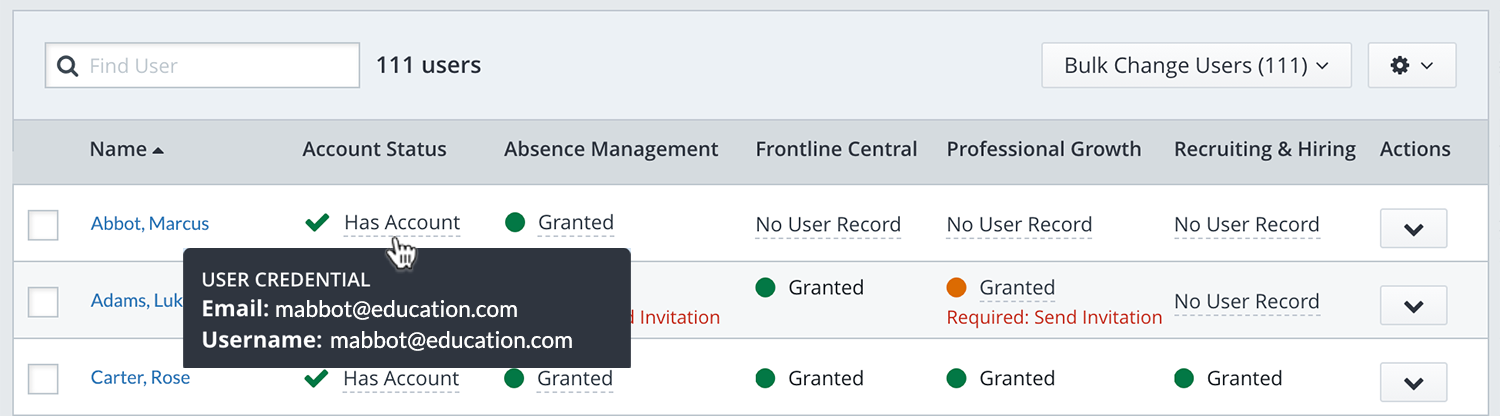The width and height of the screenshot is (1500, 416).
Task: Click the green checkmark beside Abbot's Has Account
Action: pyautogui.click(x=317, y=223)
